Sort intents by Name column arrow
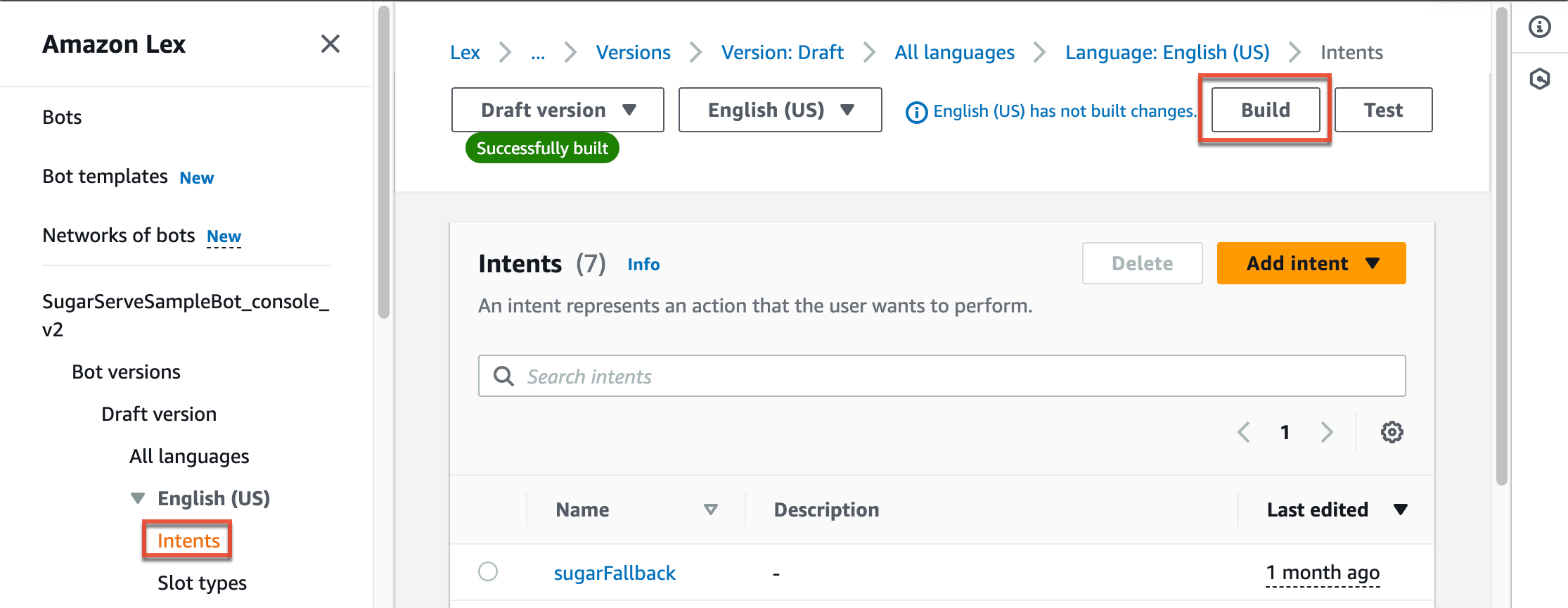Viewport: 1568px width, 608px height. coord(710,509)
